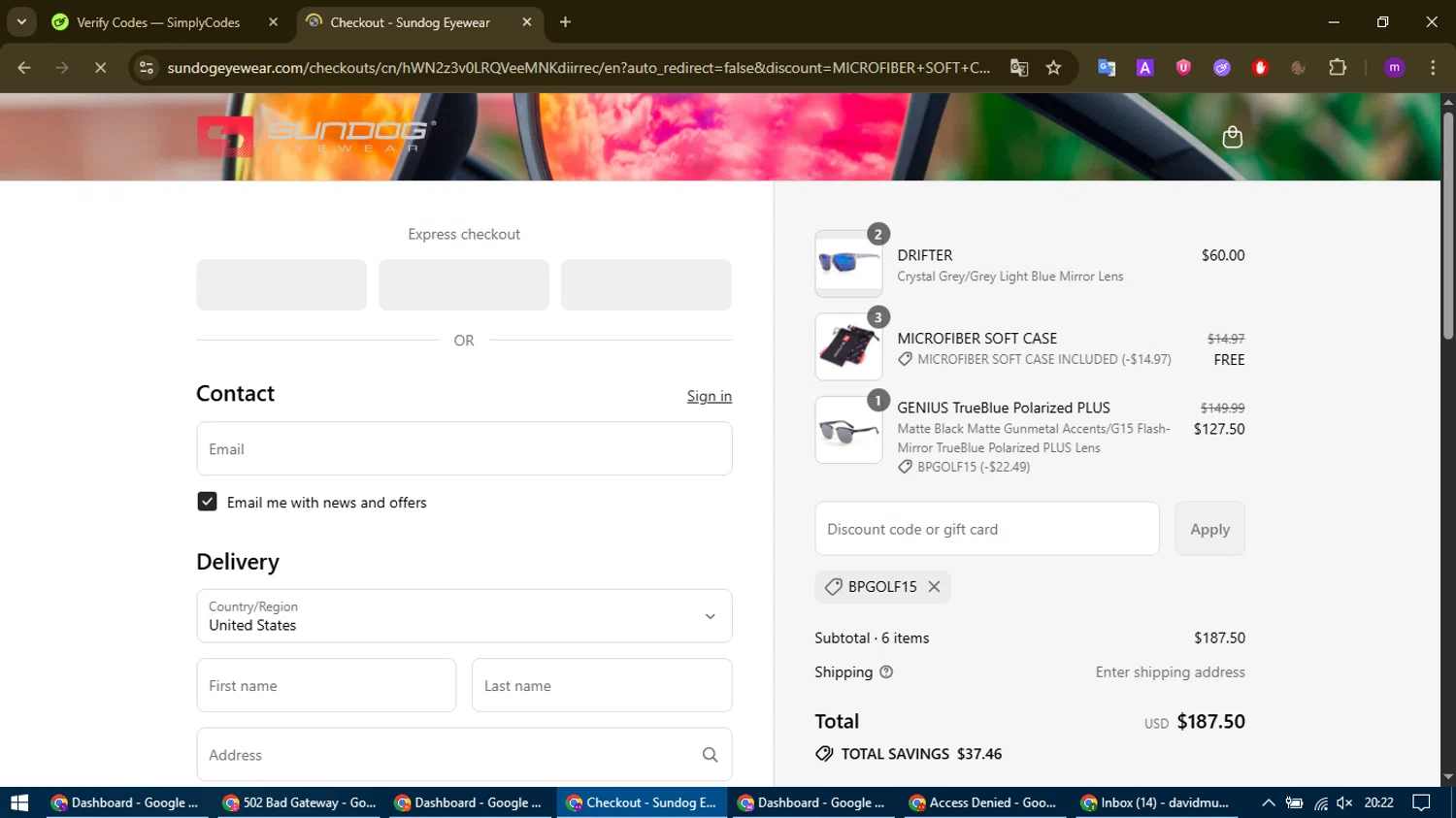Click the Discount code or gift card field
The height and width of the screenshot is (818, 1456).
tap(987, 529)
